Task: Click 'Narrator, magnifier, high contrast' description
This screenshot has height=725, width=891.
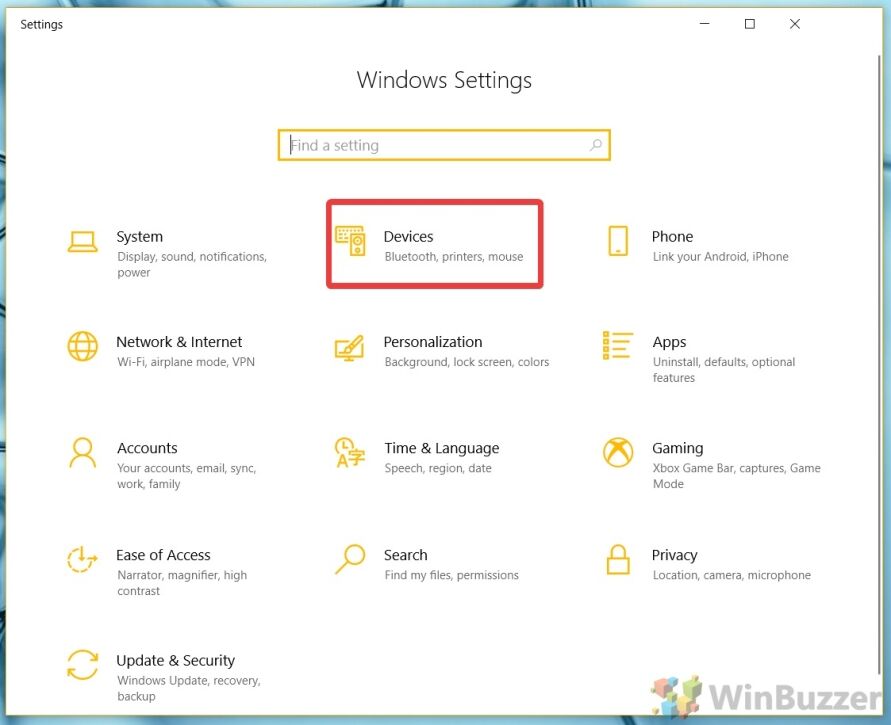Action: tap(182, 582)
